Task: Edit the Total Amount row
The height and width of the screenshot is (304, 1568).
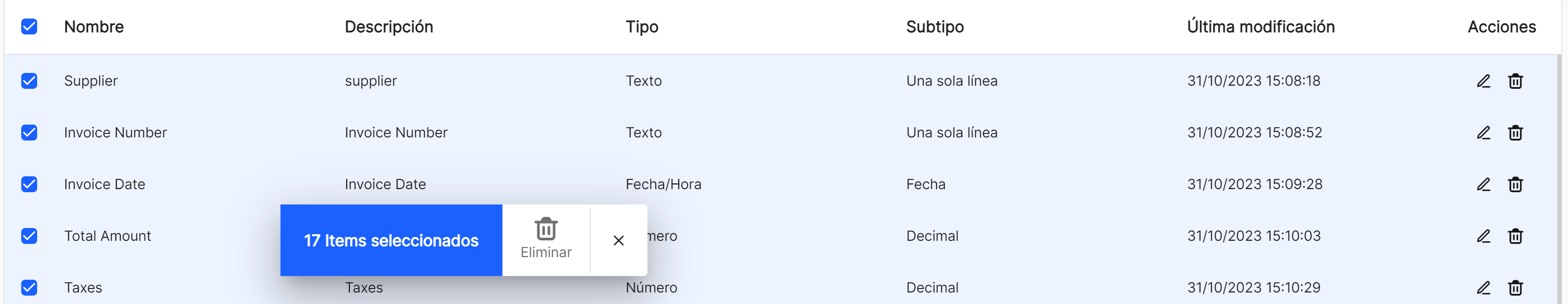Action: [1484, 236]
